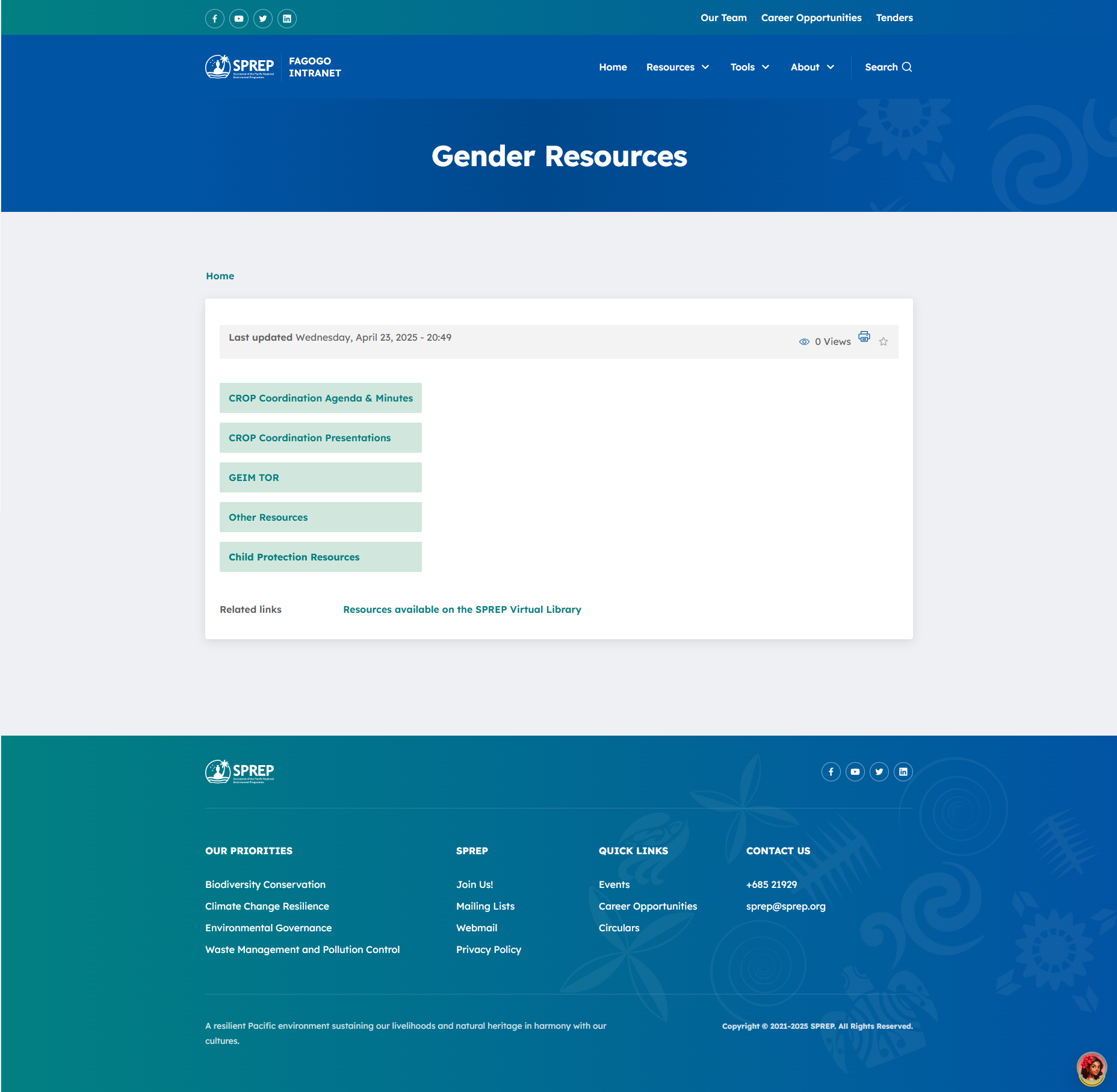The width and height of the screenshot is (1117, 1092).
Task: Click the YouTube icon in top bar
Action: pos(239,19)
